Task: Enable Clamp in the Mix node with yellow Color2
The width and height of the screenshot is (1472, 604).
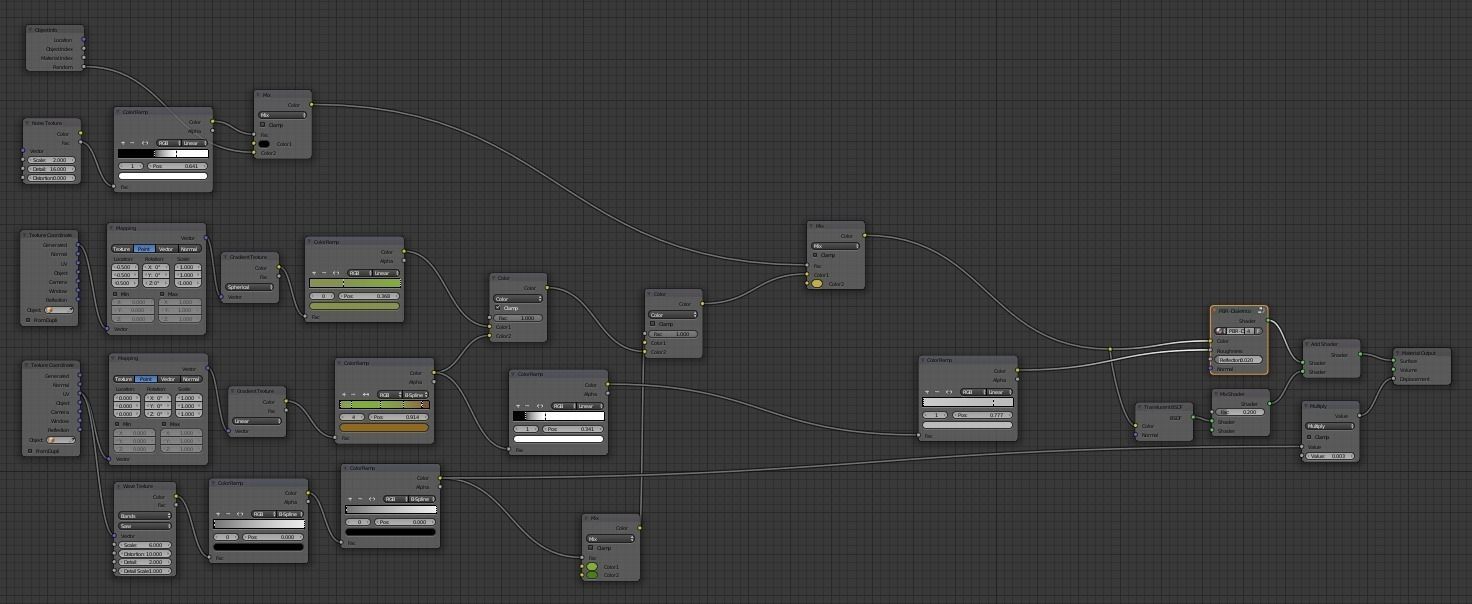Action: [815, 255]
